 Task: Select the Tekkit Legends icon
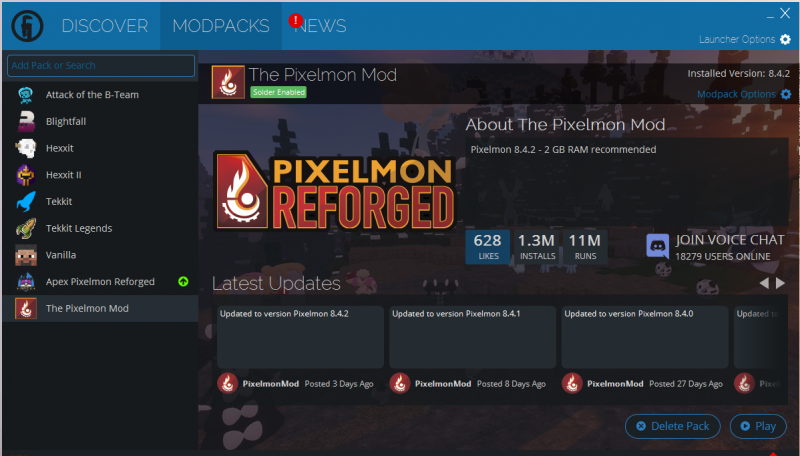click(x=26, y=229)
